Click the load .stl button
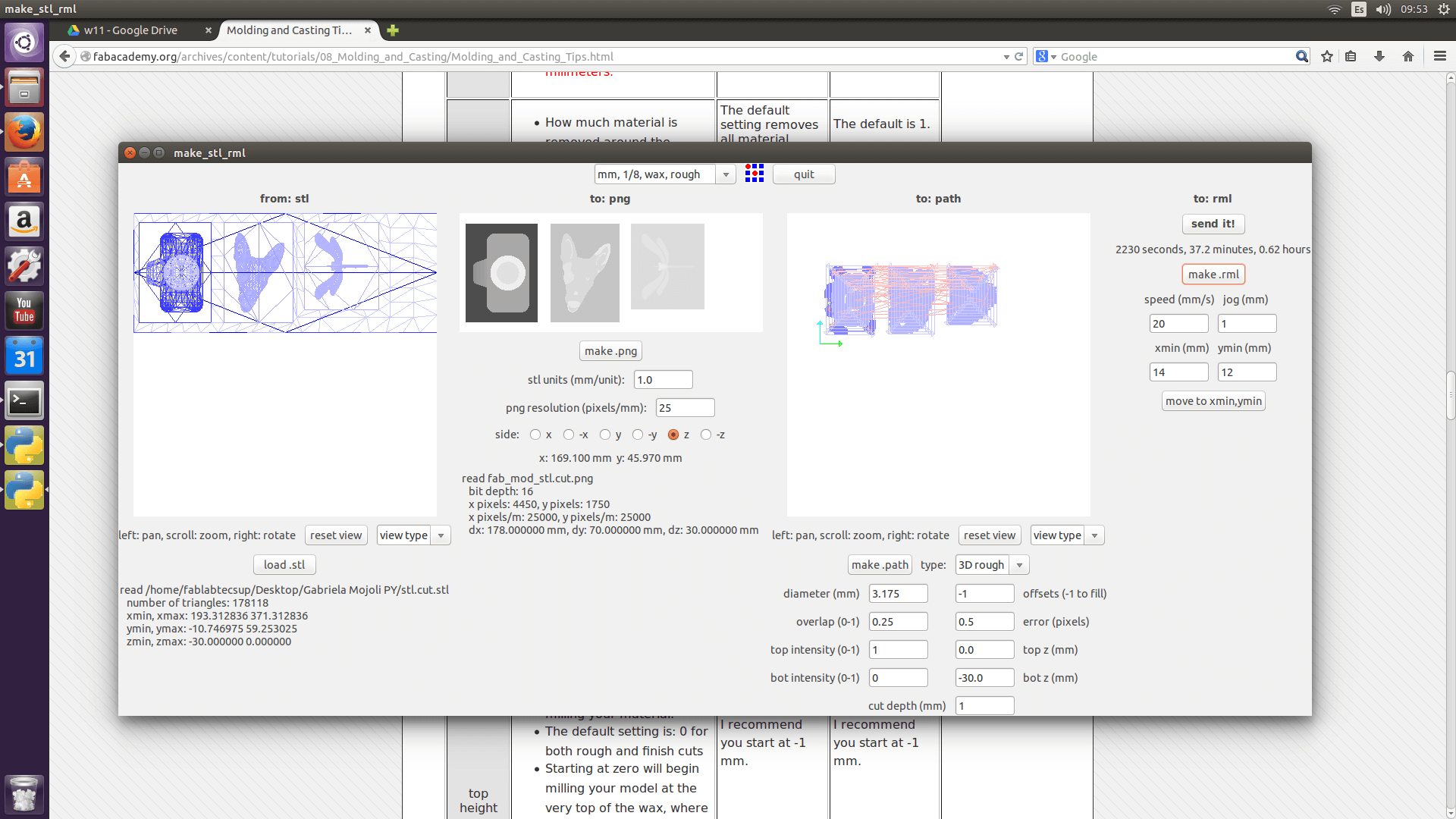The width and height of the screenshot is (1456, 819). [x=284, y=565]
